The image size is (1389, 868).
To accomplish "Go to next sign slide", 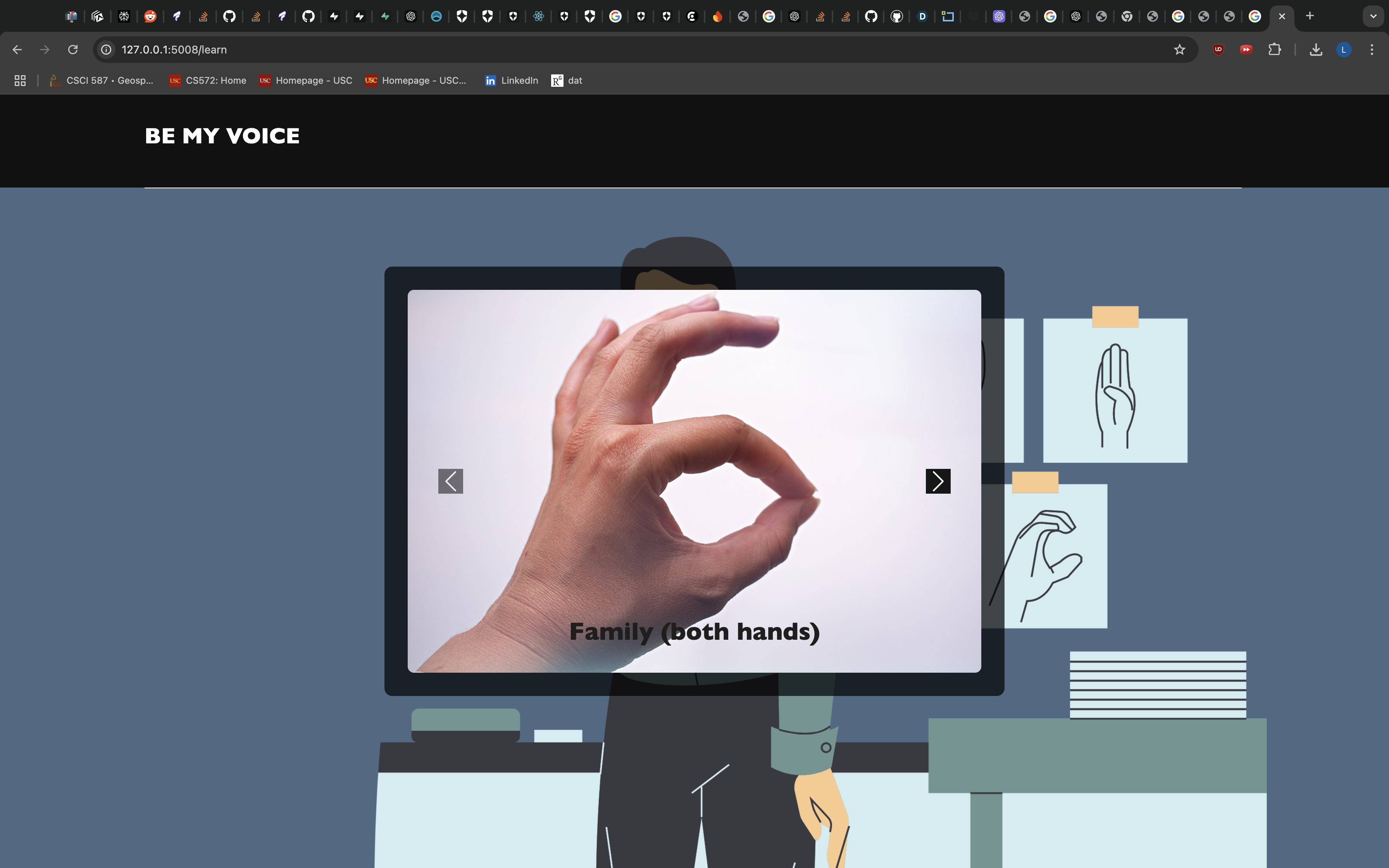I will point(938,481).
